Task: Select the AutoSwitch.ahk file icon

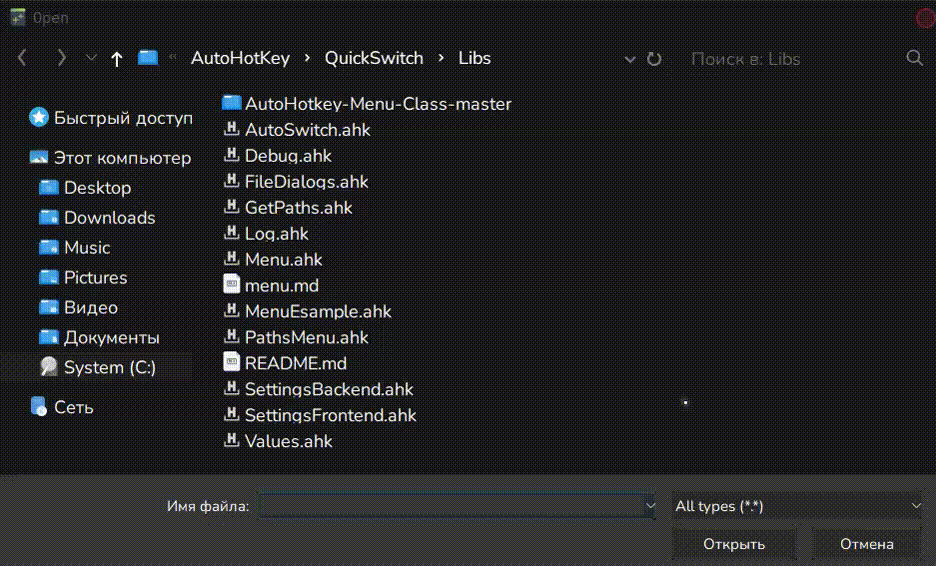Action: coord(231,130)
